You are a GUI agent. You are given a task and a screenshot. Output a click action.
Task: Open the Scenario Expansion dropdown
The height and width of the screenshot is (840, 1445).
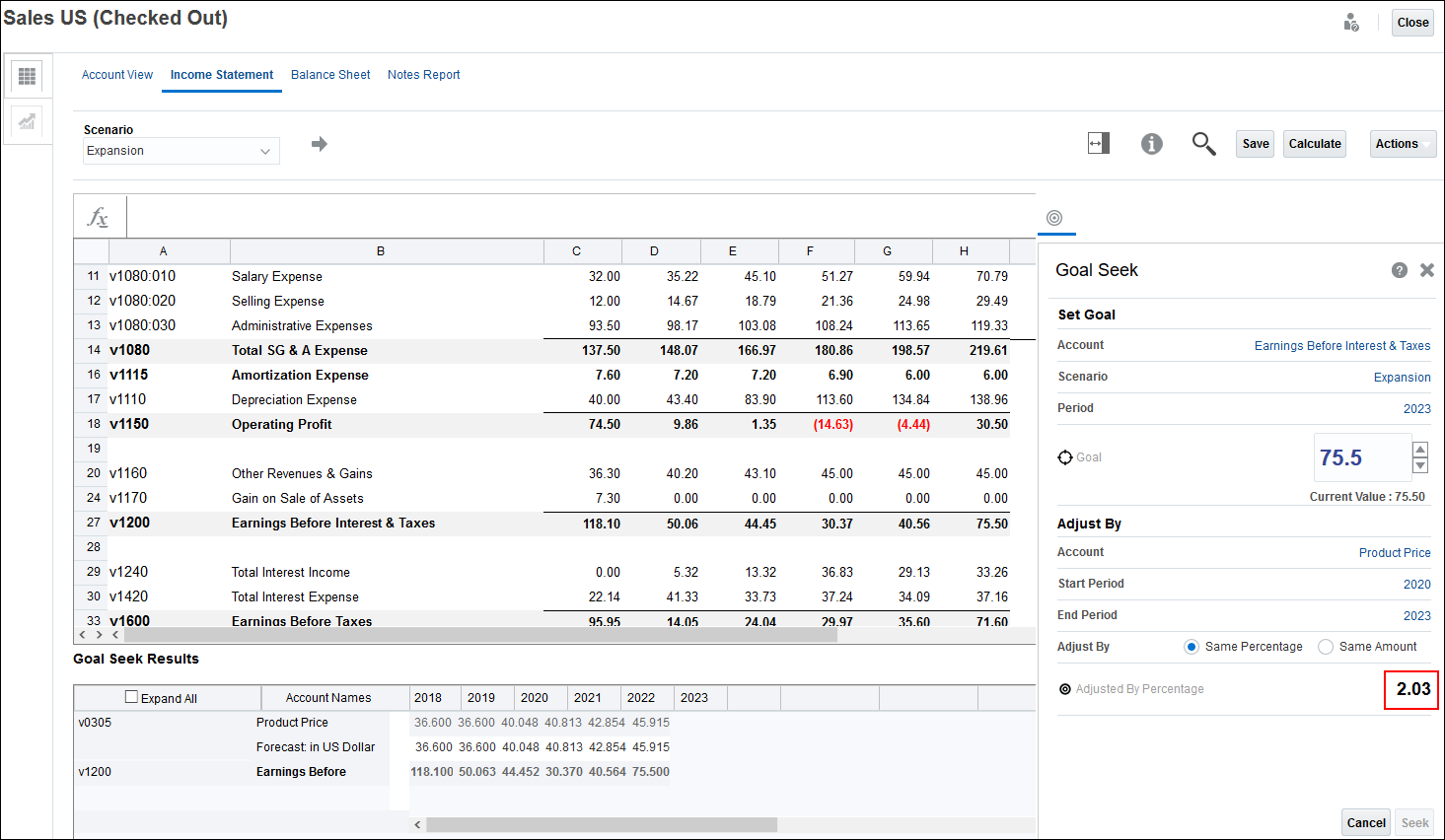tap(181, 151)
